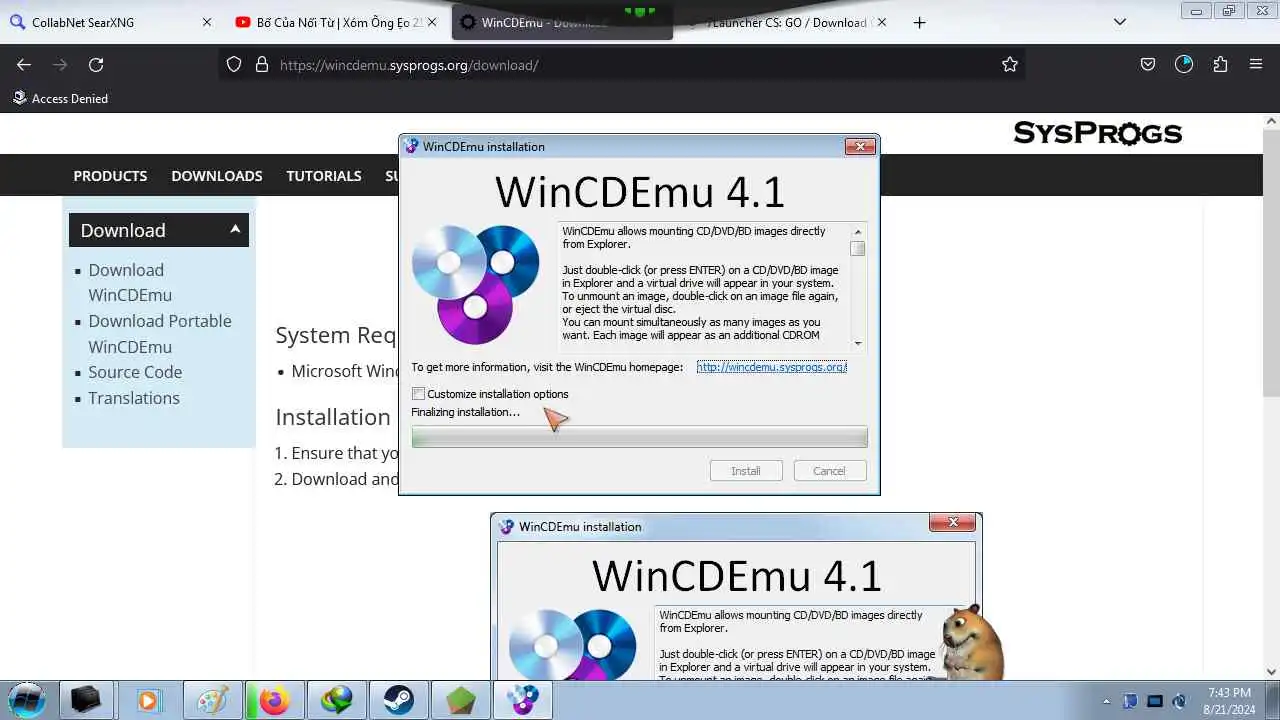Close the CollabNet SearXNG tab
This screenshot has width=1280, height=720.
207,22
